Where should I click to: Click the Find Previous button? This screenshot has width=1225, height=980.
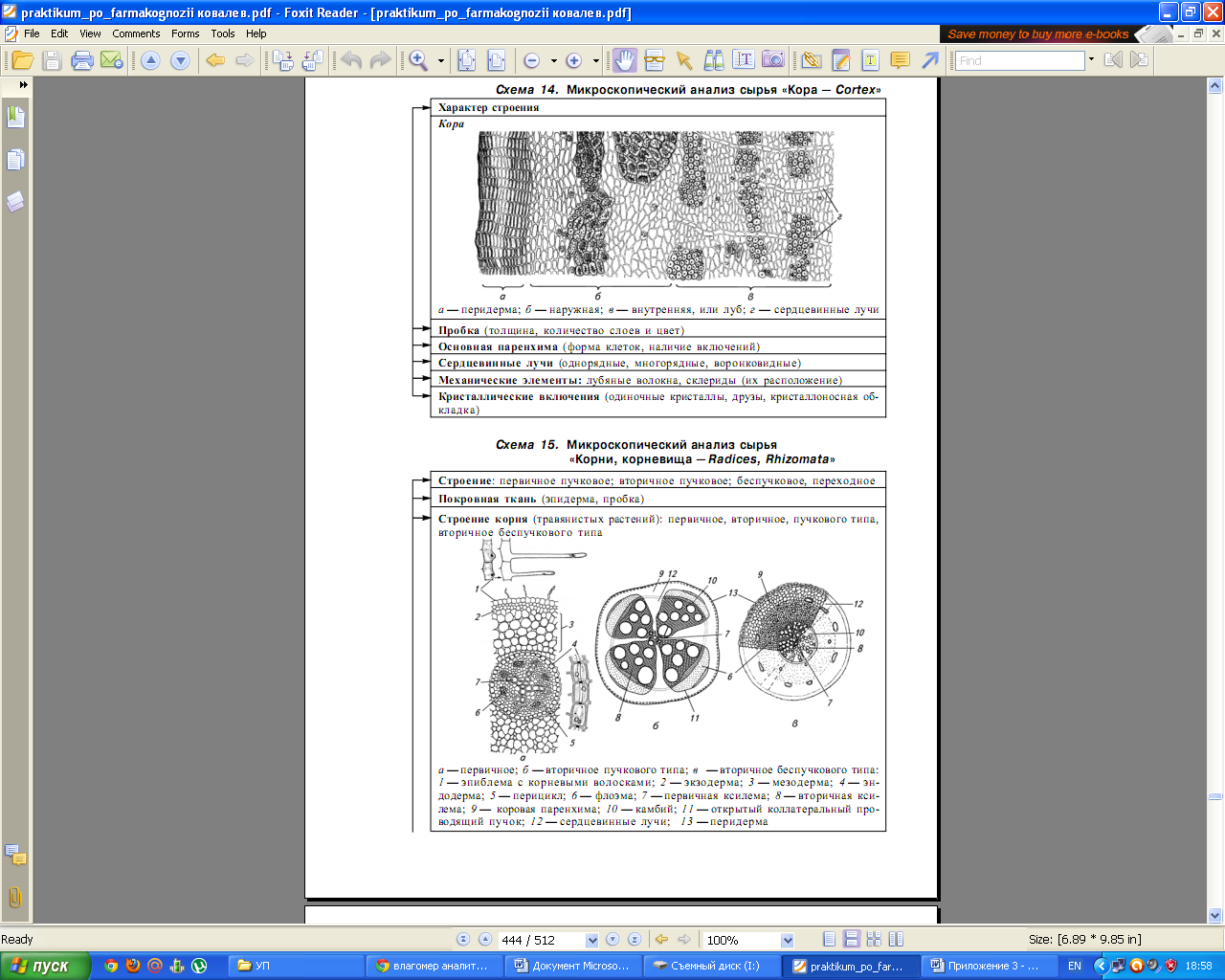tap(1113, 60)
